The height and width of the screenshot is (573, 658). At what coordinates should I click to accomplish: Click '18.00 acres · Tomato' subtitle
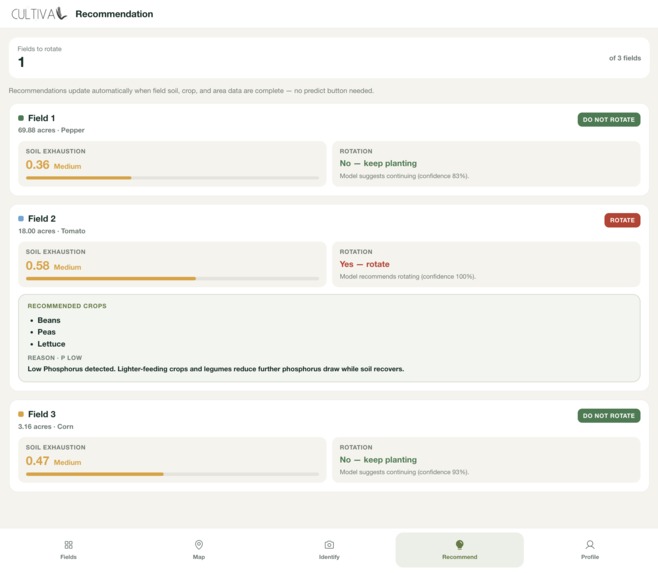pos(52,231)
